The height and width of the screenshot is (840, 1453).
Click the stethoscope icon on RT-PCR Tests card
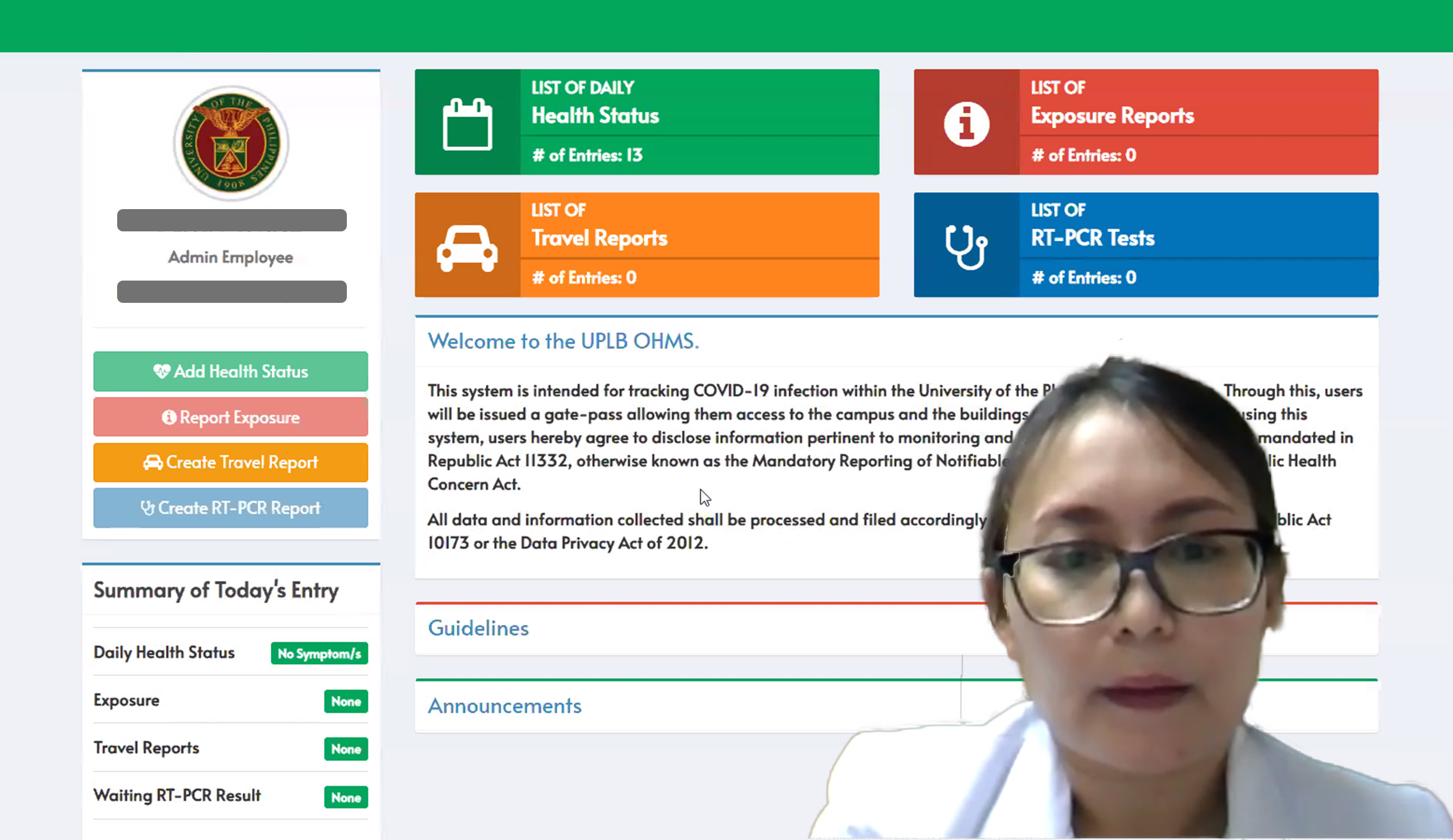point(966,247)
